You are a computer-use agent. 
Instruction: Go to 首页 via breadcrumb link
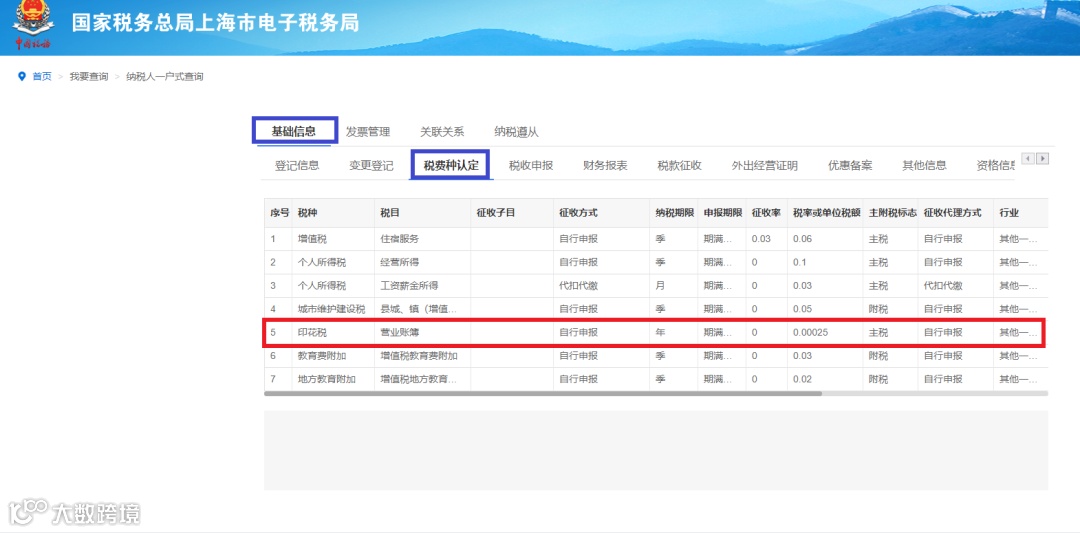click(x=42, y=76)
